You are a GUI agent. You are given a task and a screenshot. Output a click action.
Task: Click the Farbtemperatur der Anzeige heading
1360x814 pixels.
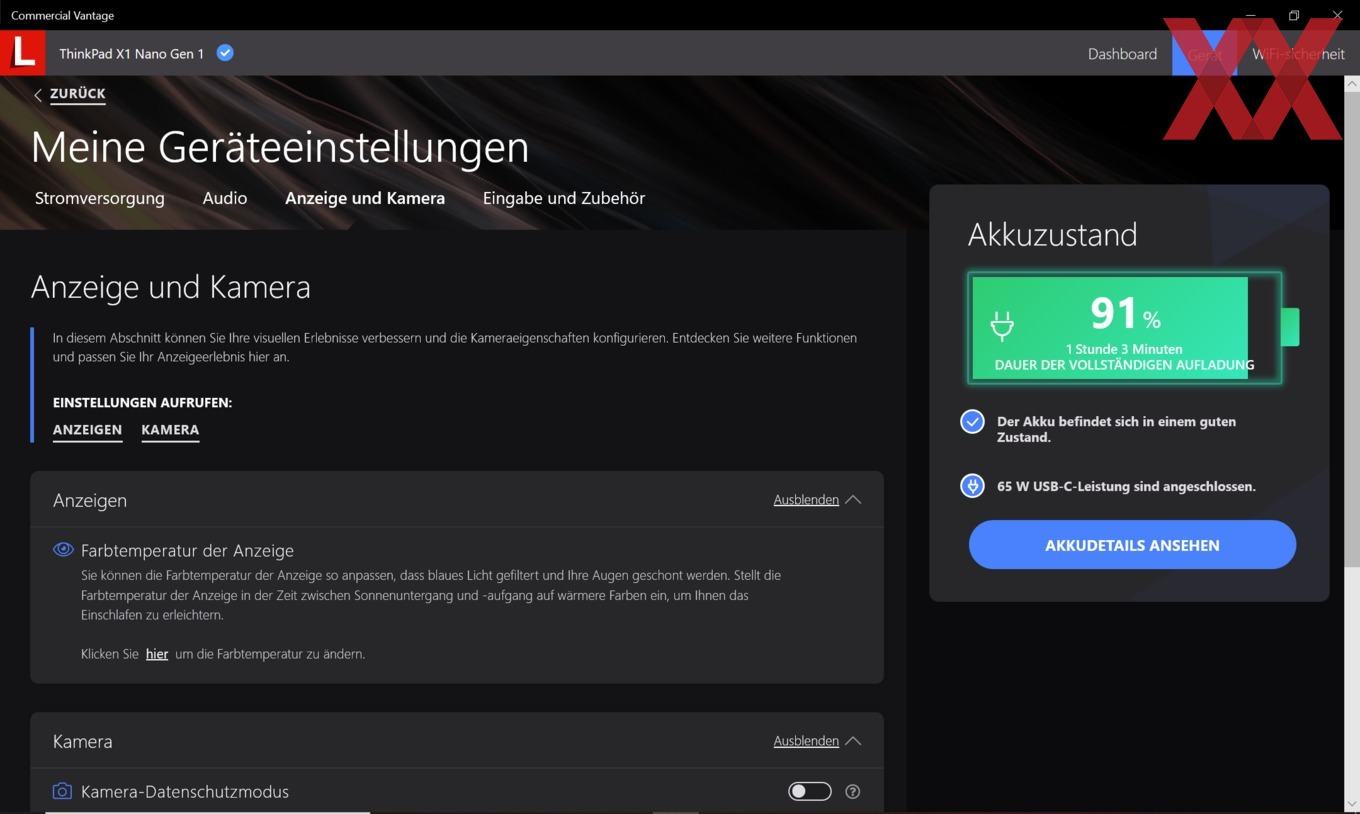point(187,550)
